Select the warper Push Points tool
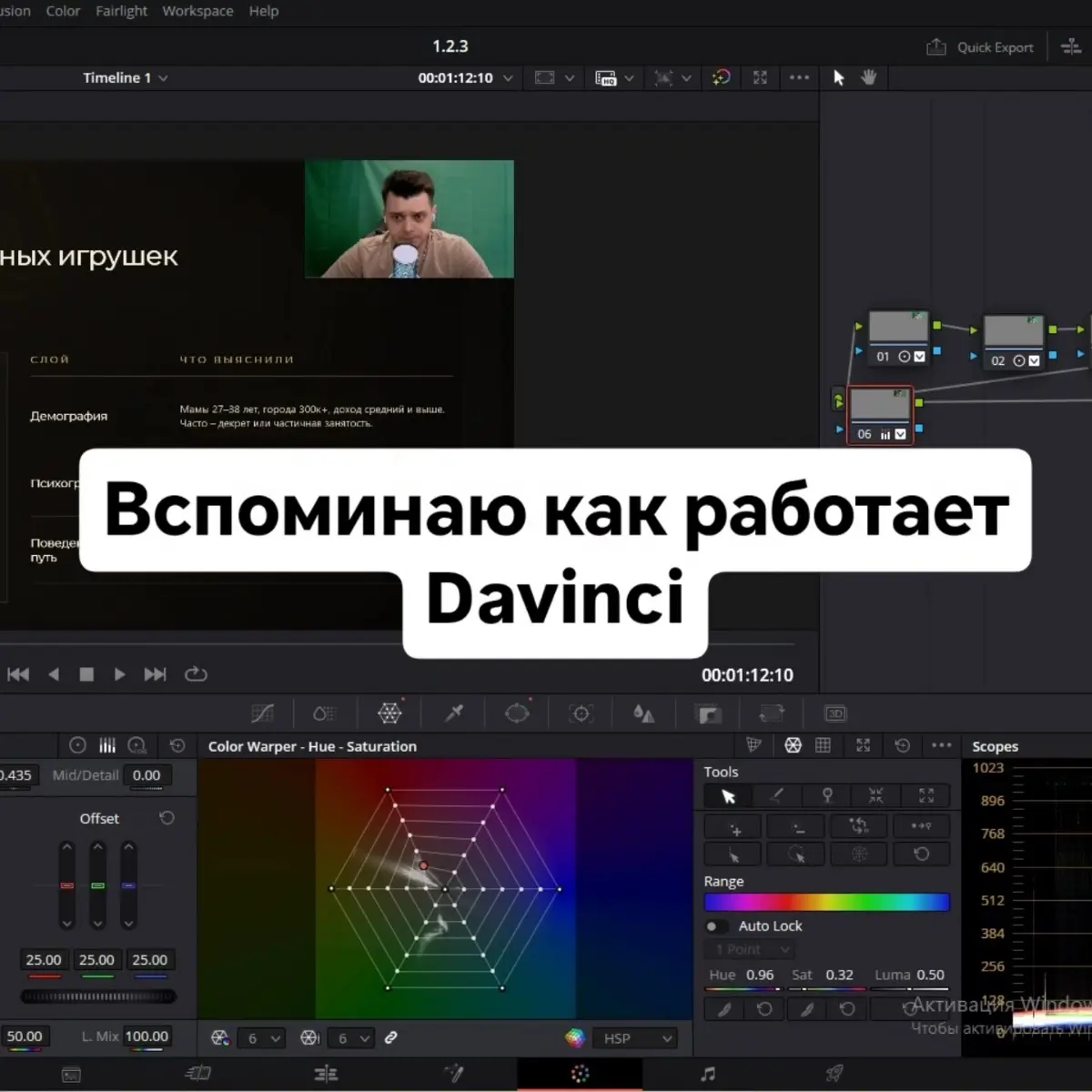 pyautogui.click(x=926, y=796)
